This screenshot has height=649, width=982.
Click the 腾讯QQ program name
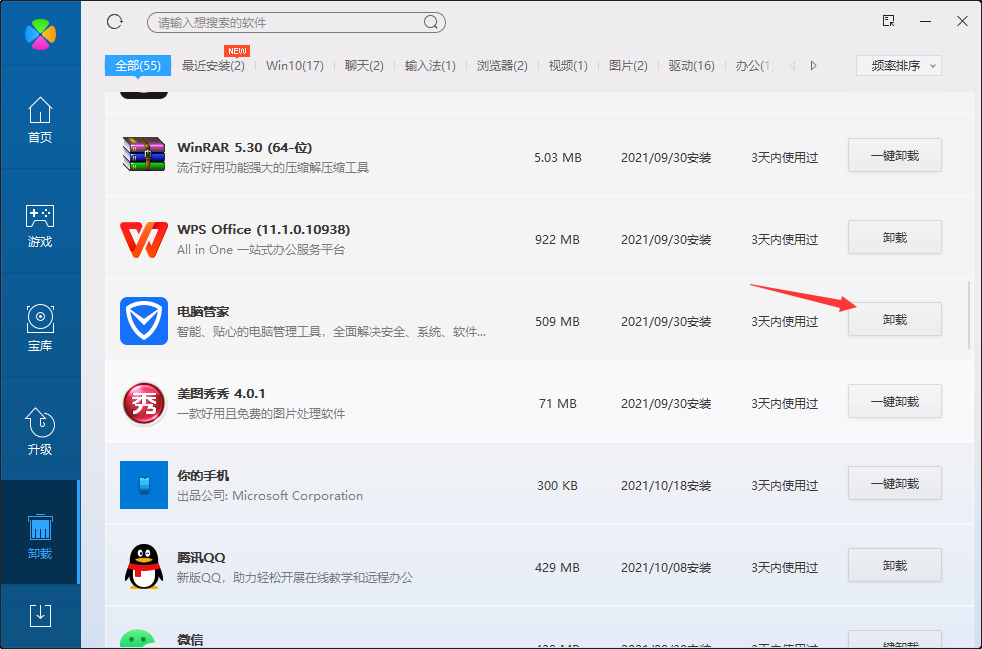tap(201, 558)
